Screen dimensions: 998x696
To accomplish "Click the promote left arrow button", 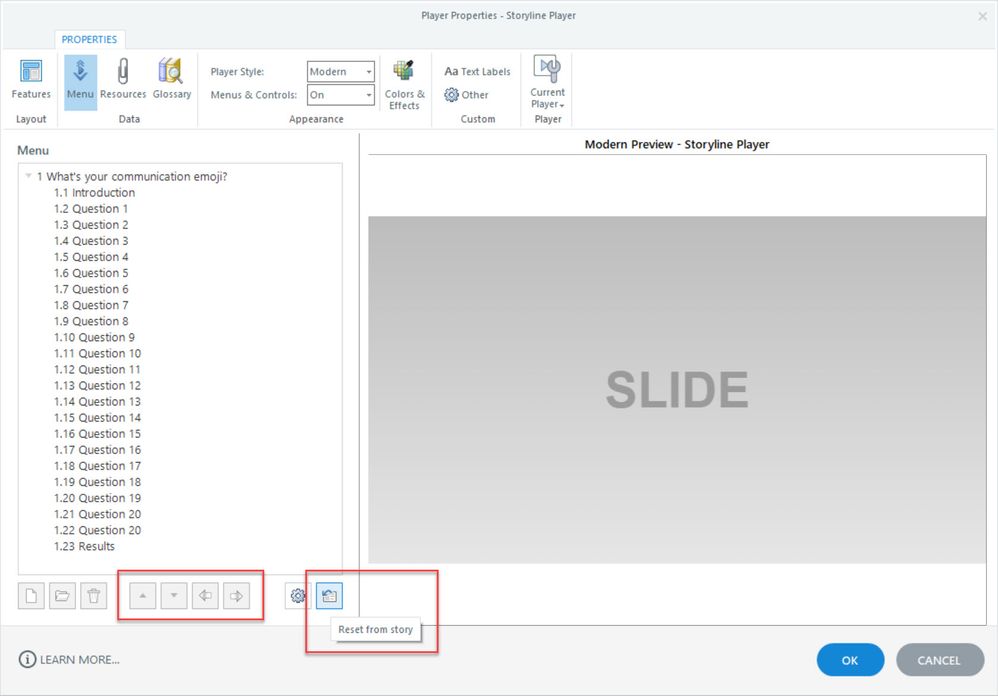I will pos(205,596).
